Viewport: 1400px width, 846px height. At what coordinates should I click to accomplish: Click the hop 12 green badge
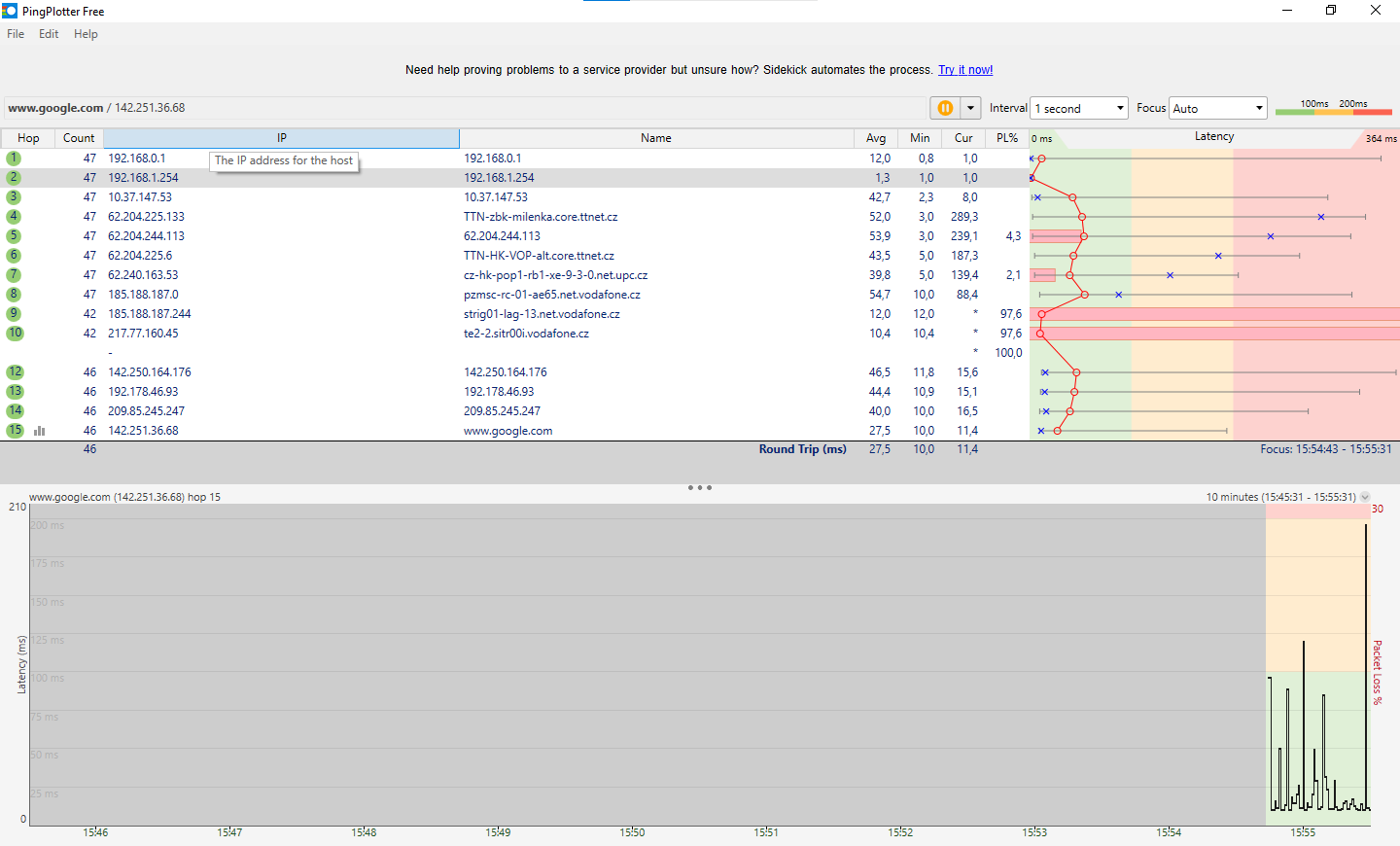click(x=15, y=372)
